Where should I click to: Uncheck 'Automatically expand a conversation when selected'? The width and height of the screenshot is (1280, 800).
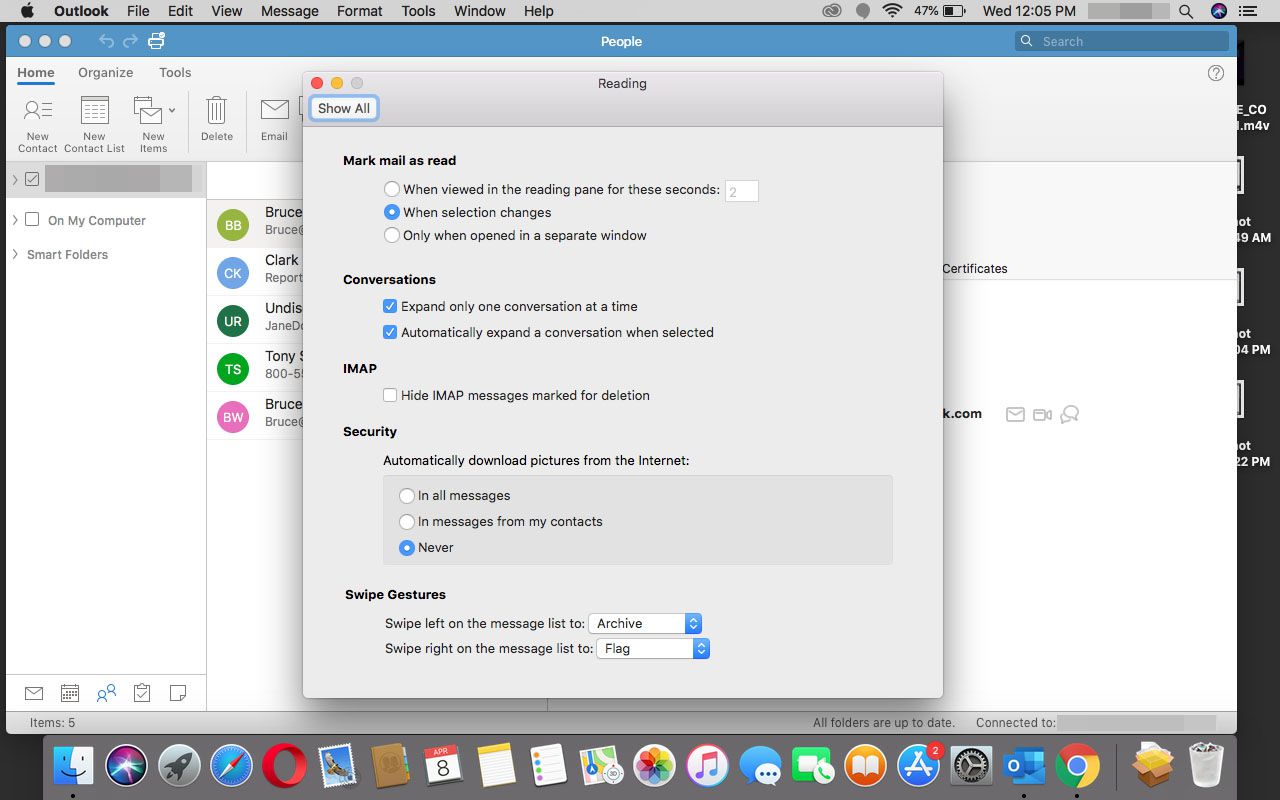tap(390, 332)
